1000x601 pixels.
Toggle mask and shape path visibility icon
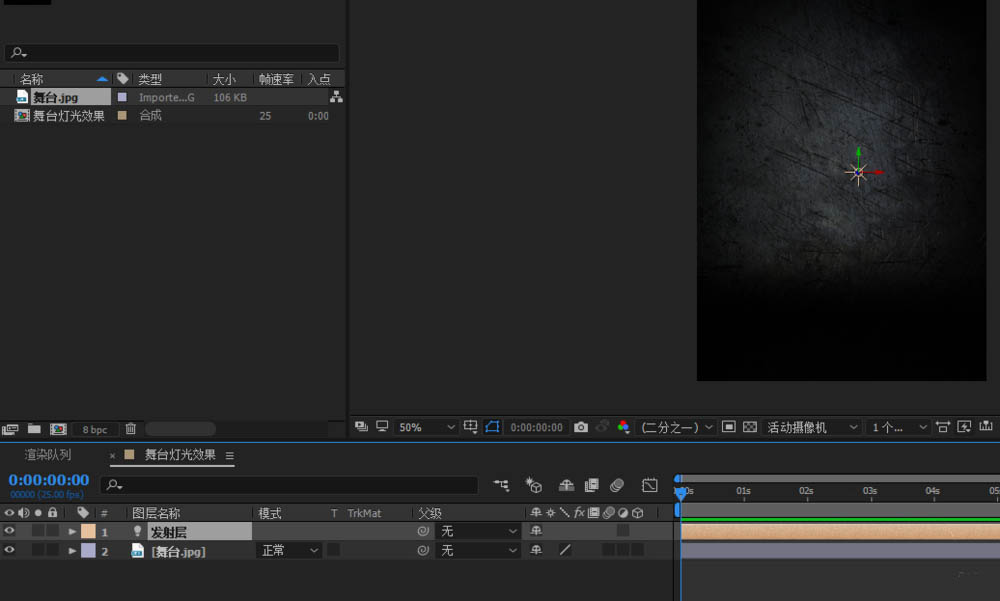tap(492, 427)
